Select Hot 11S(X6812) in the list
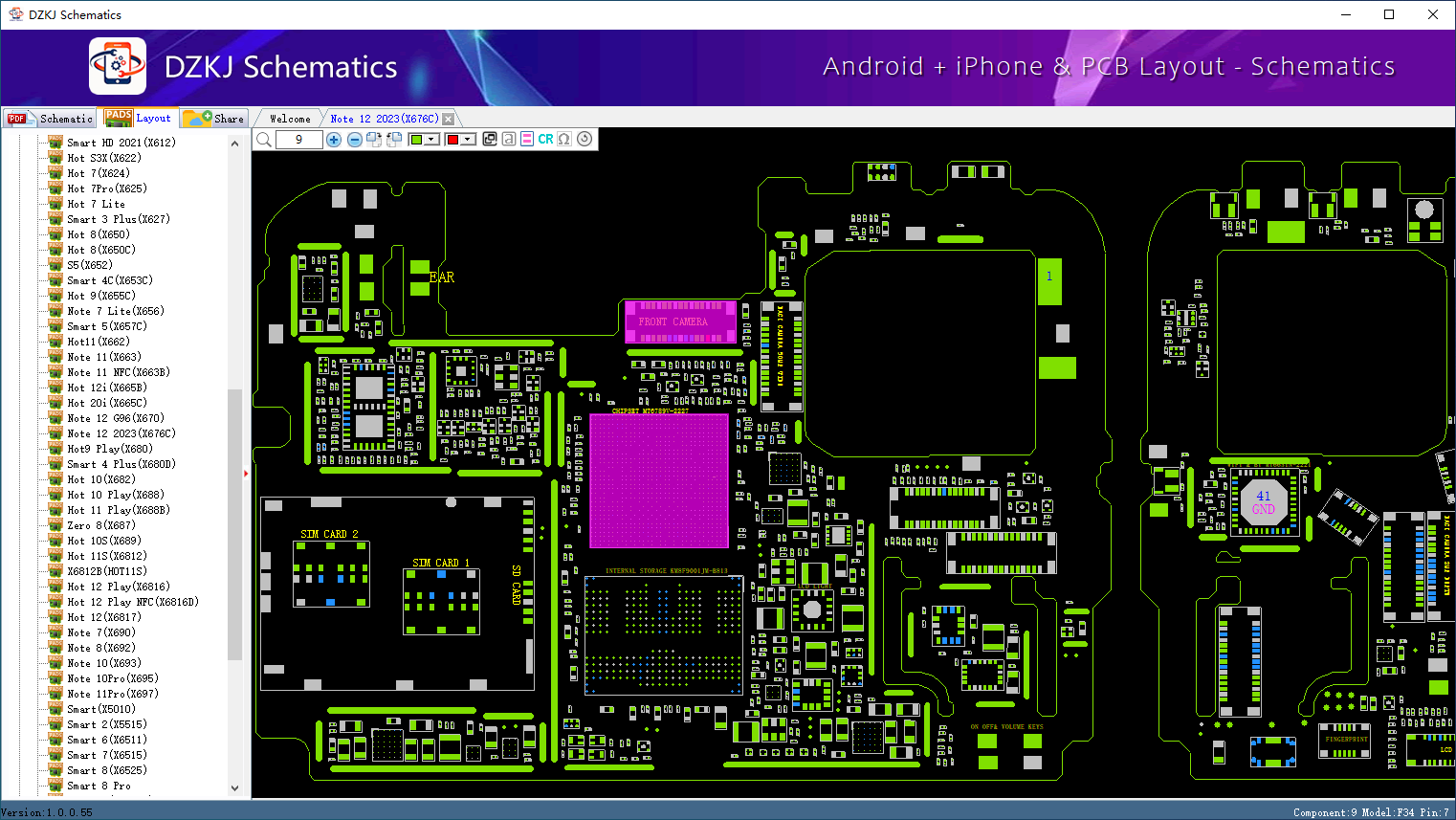 [x=107, y=556]
